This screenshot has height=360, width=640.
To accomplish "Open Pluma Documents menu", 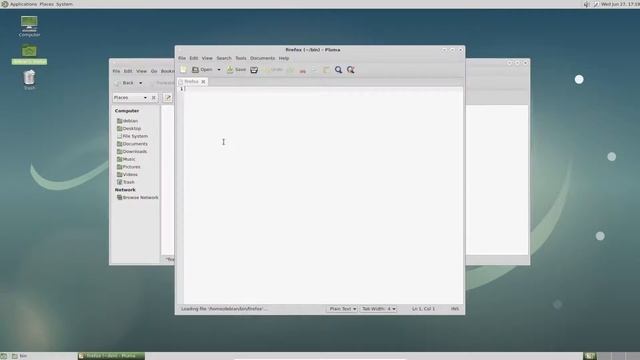I will click(262, 58).
